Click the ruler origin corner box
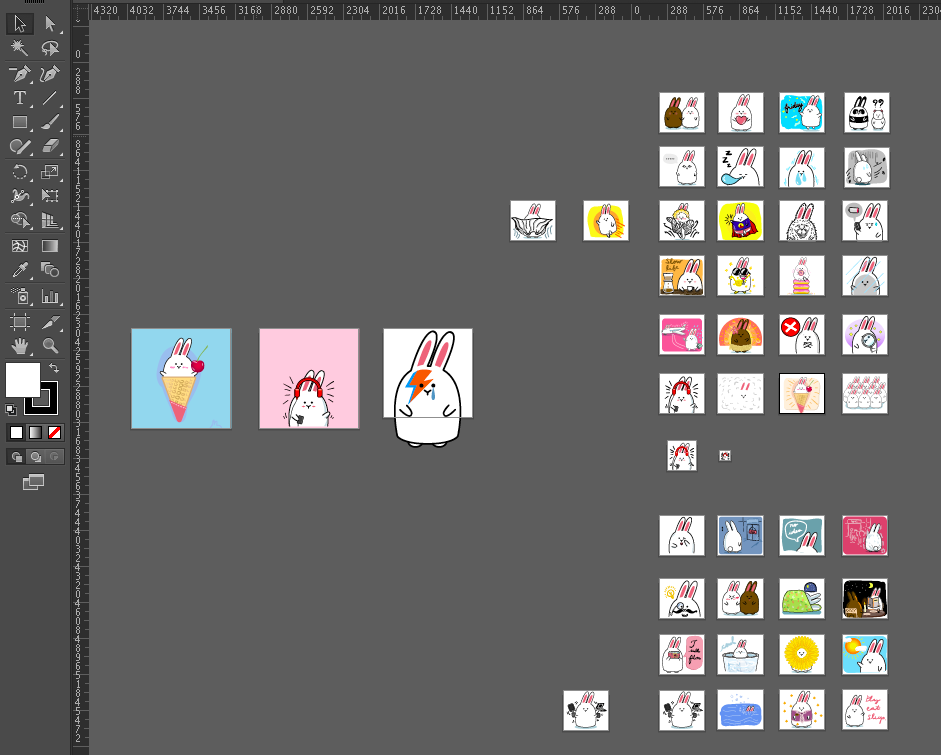The width and height of the screenshot is (941, 755). point(80,13)
